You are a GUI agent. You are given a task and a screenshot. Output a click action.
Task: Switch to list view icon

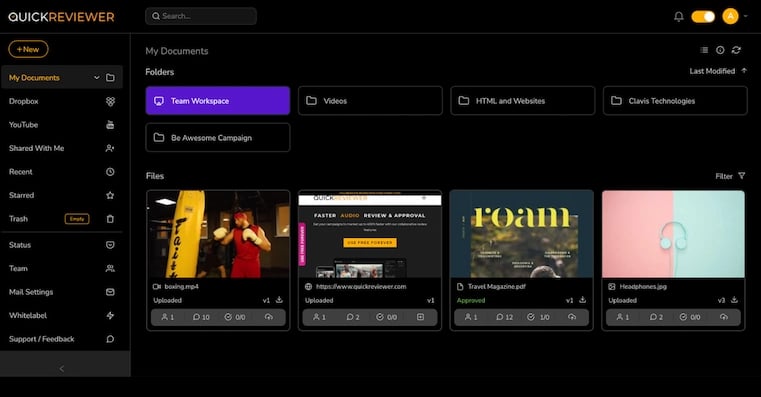point(704,50)
